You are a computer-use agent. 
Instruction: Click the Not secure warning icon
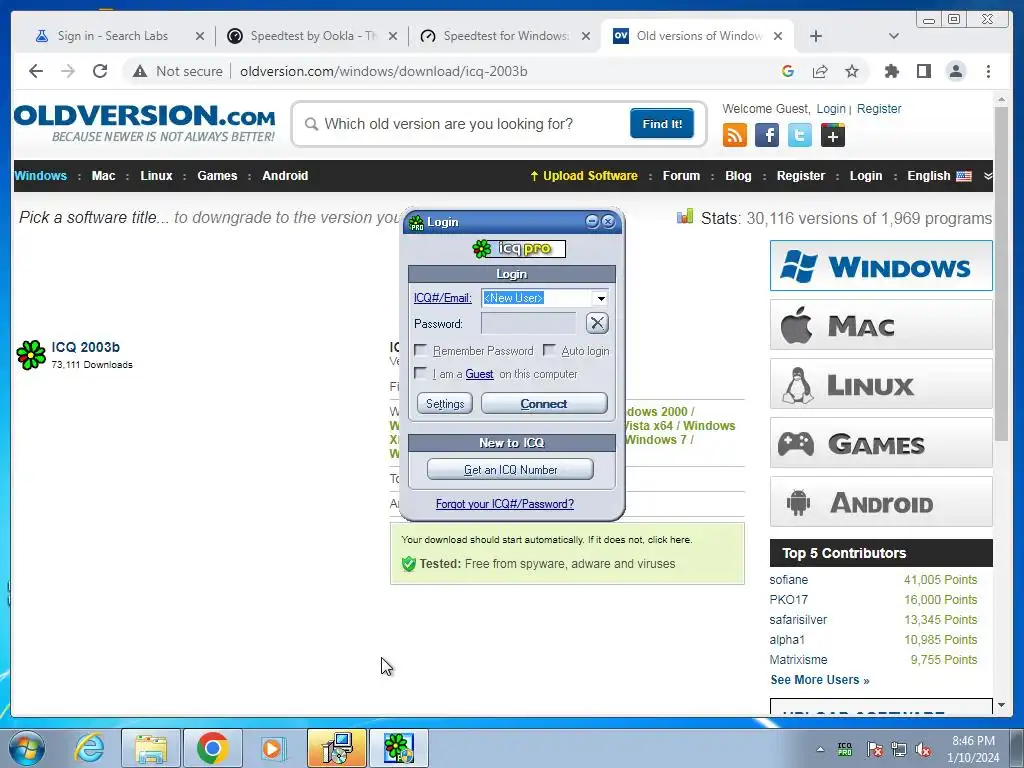(x=140, y=71)
